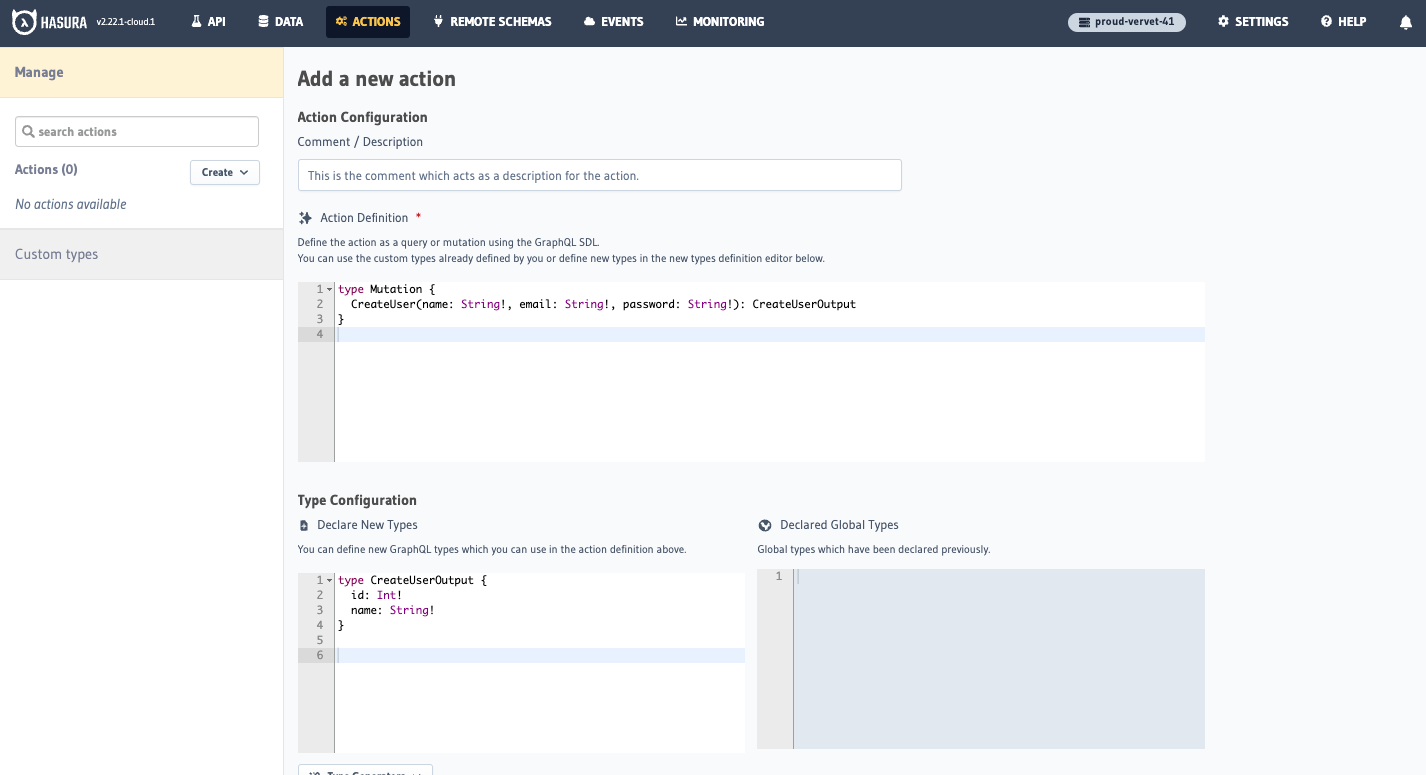Click the Declare New Types book icon
The image size is (1426, 775).
click(303, 524)
